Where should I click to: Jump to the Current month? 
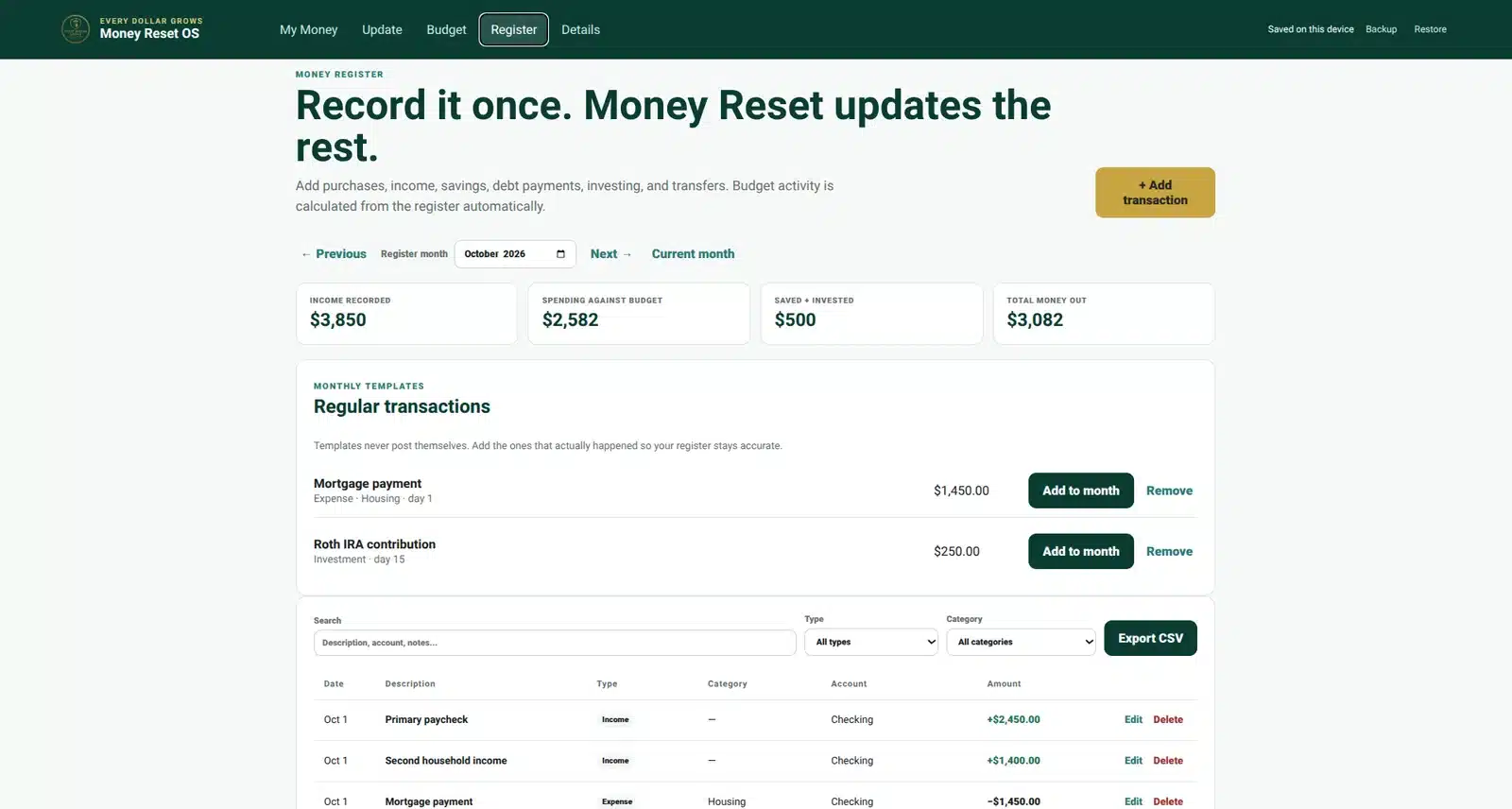click(693, 254)
